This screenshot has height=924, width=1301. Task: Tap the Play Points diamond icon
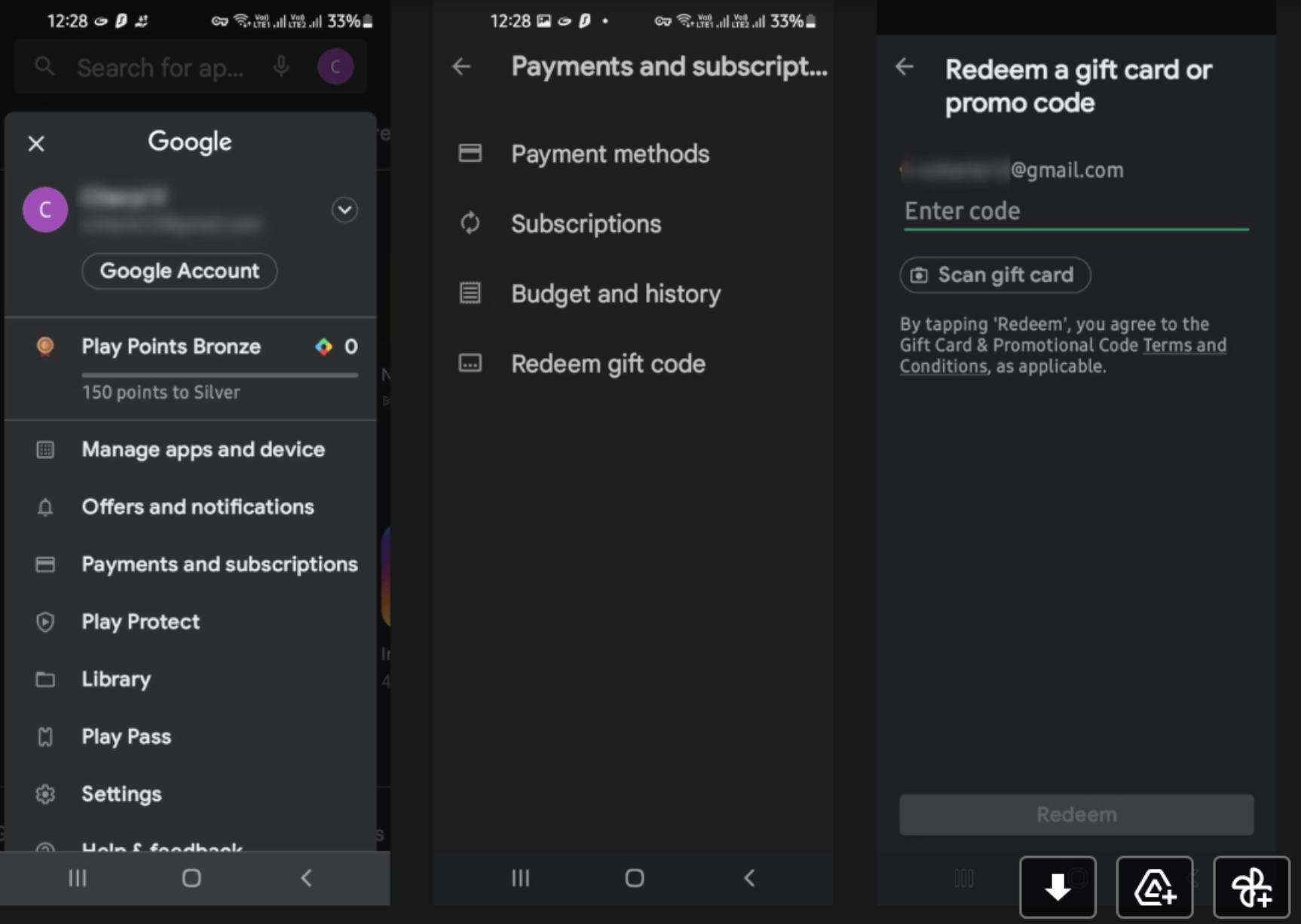323,347
